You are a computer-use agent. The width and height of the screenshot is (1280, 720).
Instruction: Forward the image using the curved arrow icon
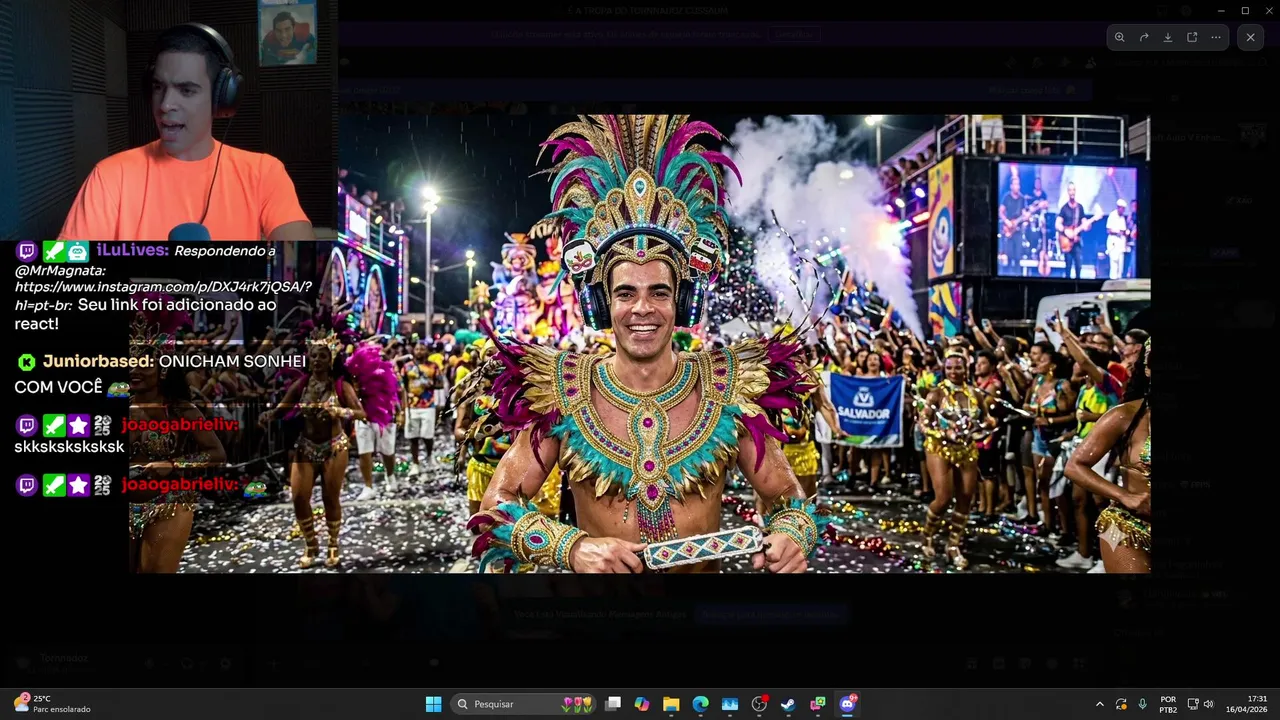pos(1144,37)
